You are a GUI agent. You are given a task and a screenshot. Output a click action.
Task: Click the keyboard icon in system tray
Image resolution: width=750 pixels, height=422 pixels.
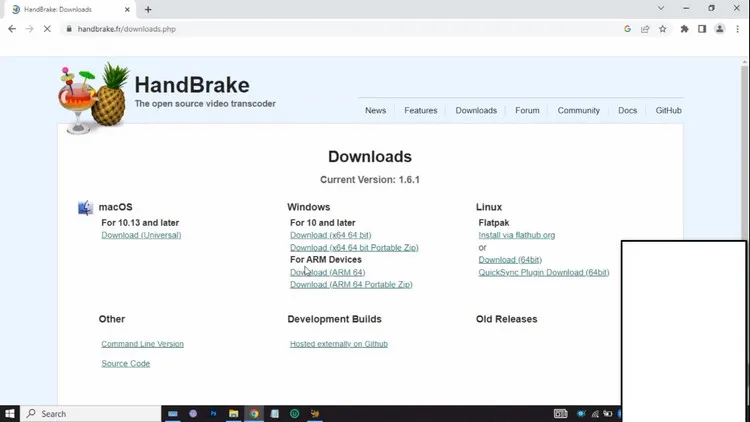(561, 413)
